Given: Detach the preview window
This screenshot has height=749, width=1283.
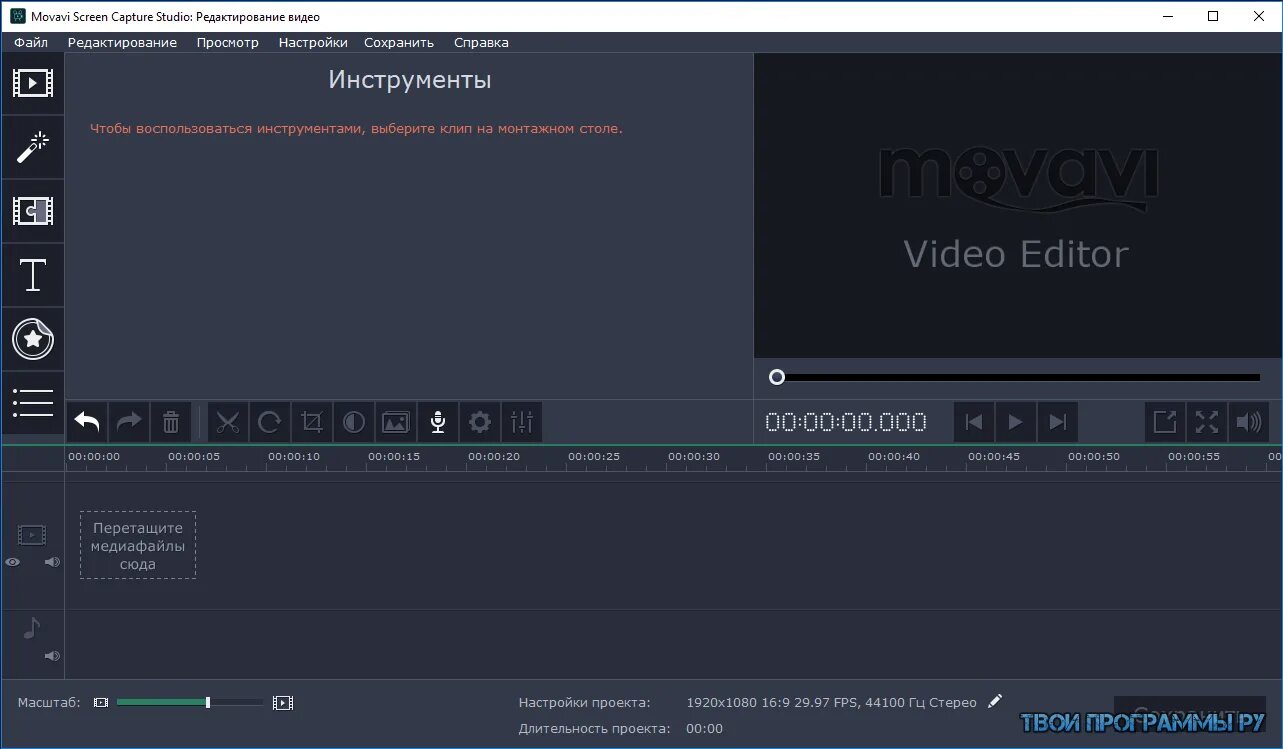Looking at the screenshot, I should [x=1165, y=422].
